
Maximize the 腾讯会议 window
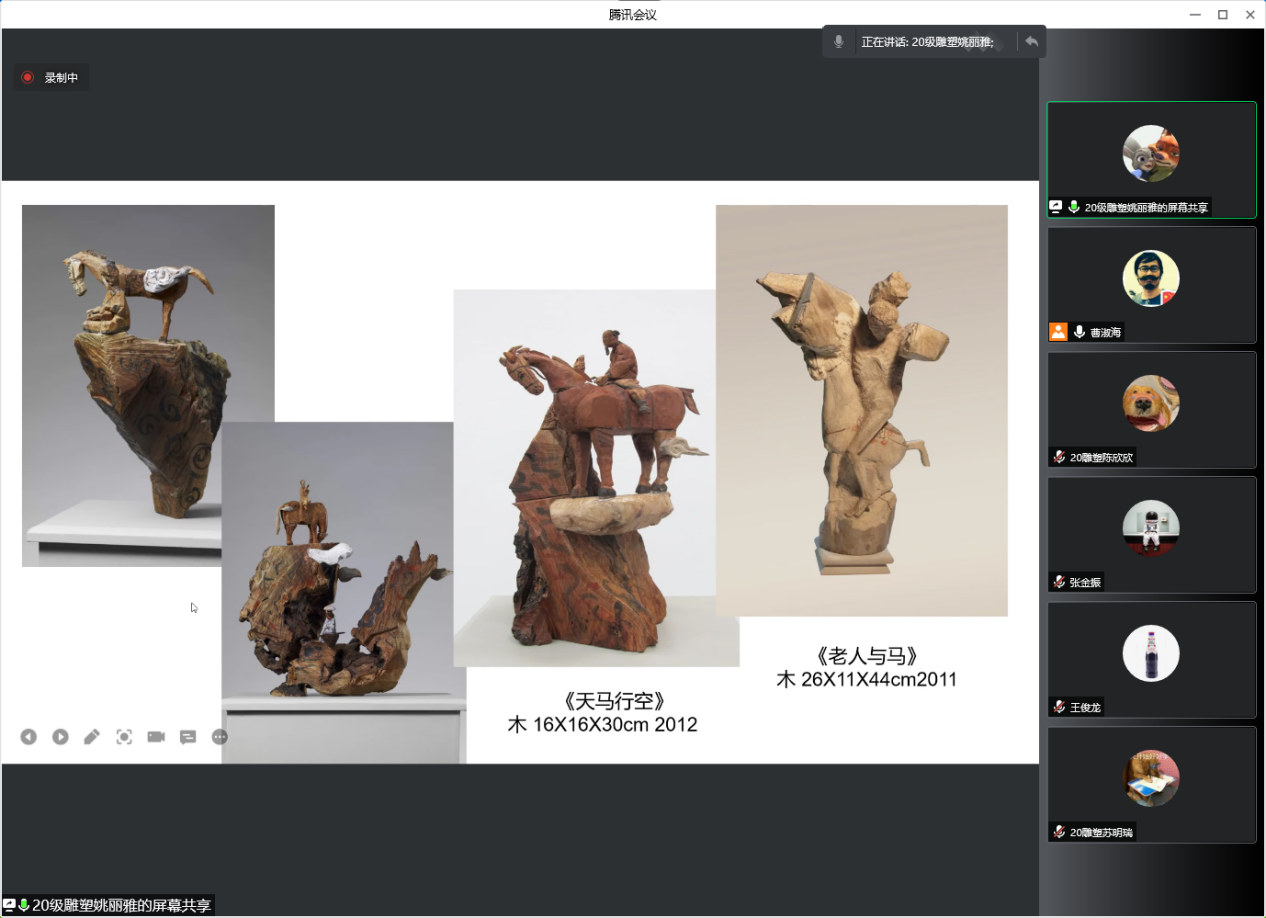[1222, 14]
